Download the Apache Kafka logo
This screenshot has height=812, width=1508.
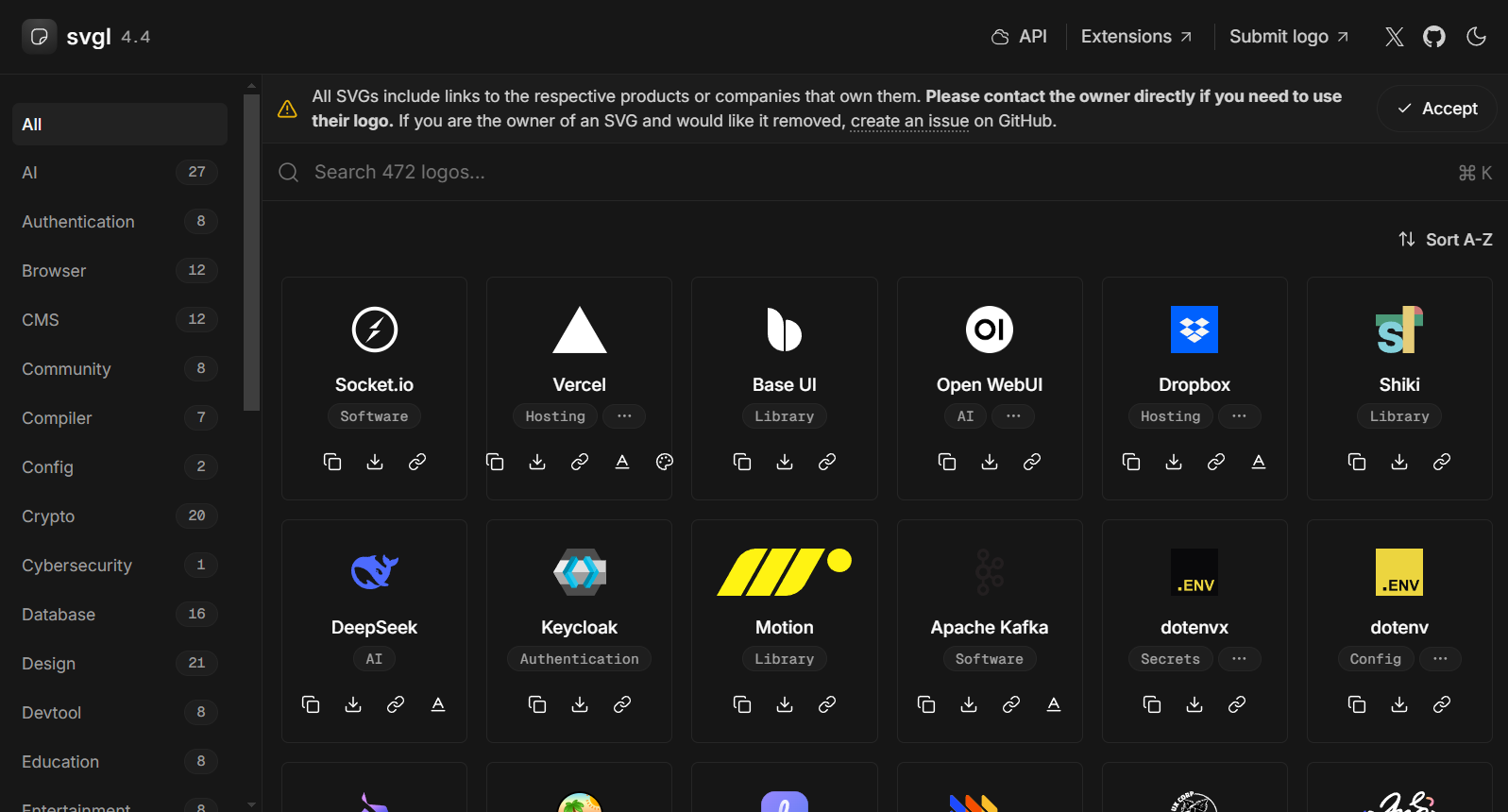click(969, 704)
